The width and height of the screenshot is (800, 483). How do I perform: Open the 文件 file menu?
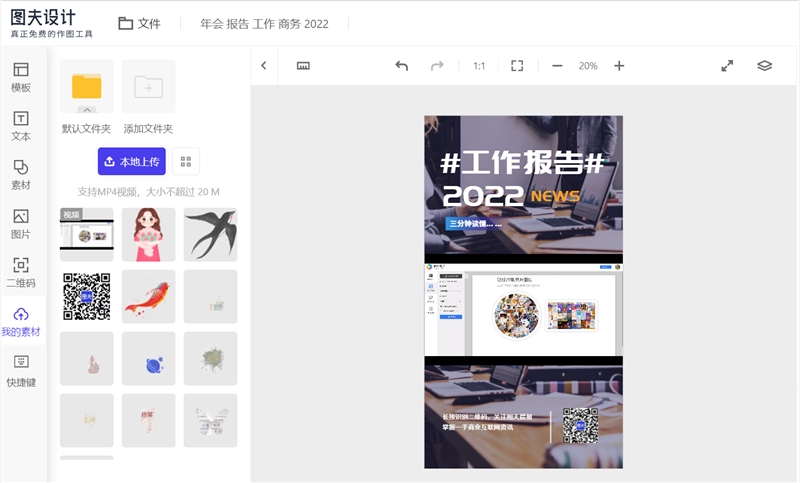pos(139,23)
